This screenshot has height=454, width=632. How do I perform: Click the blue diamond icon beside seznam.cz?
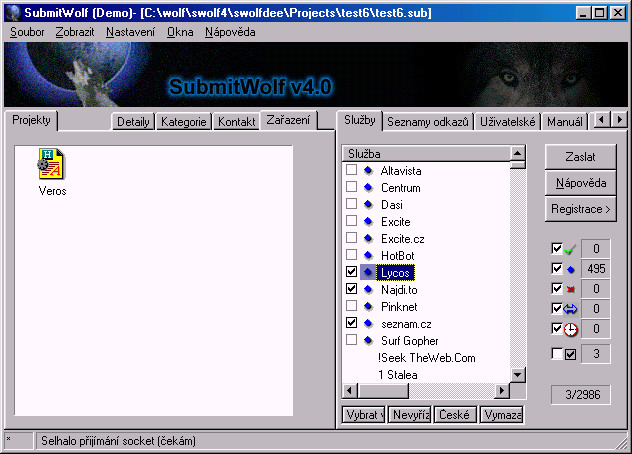tap(368, 323)
